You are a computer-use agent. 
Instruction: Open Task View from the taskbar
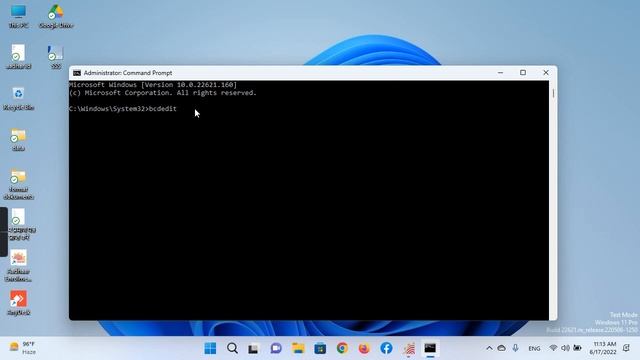coord(253,349)
